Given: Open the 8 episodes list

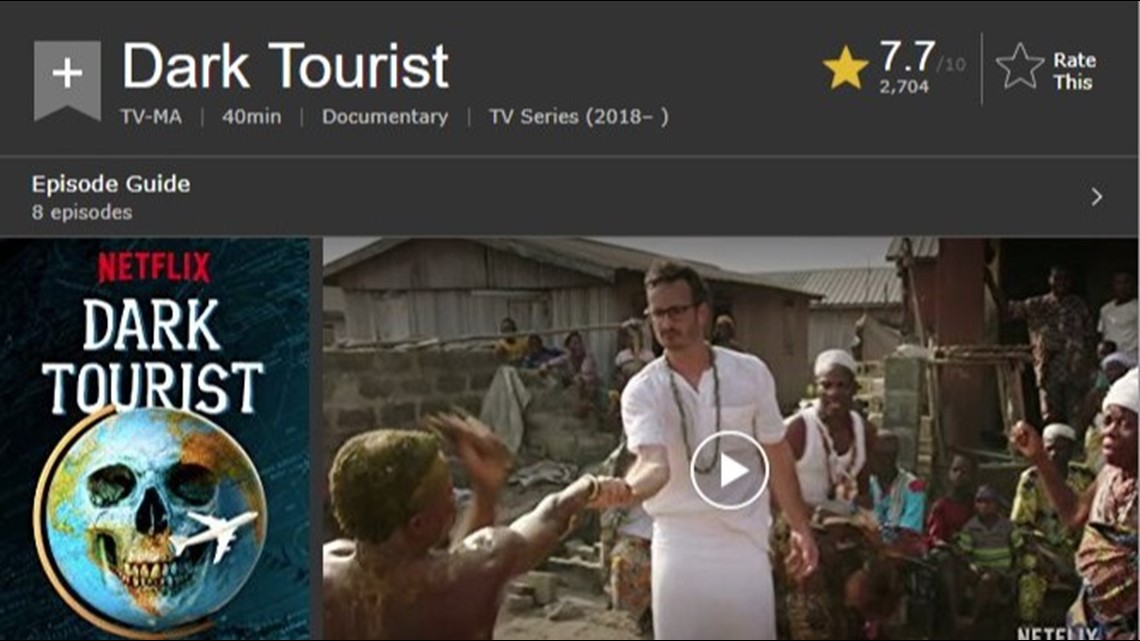Looking at the screenshot, I should click(82, 212).
